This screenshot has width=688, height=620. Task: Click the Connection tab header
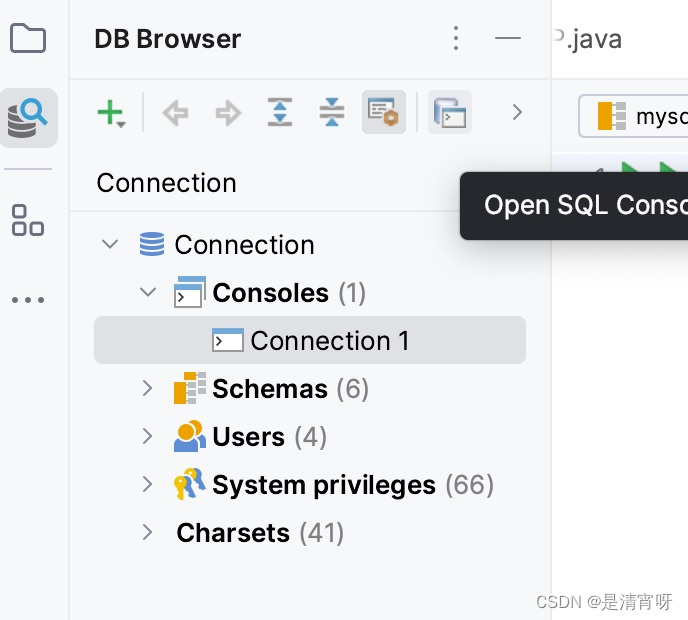(166, 183)
